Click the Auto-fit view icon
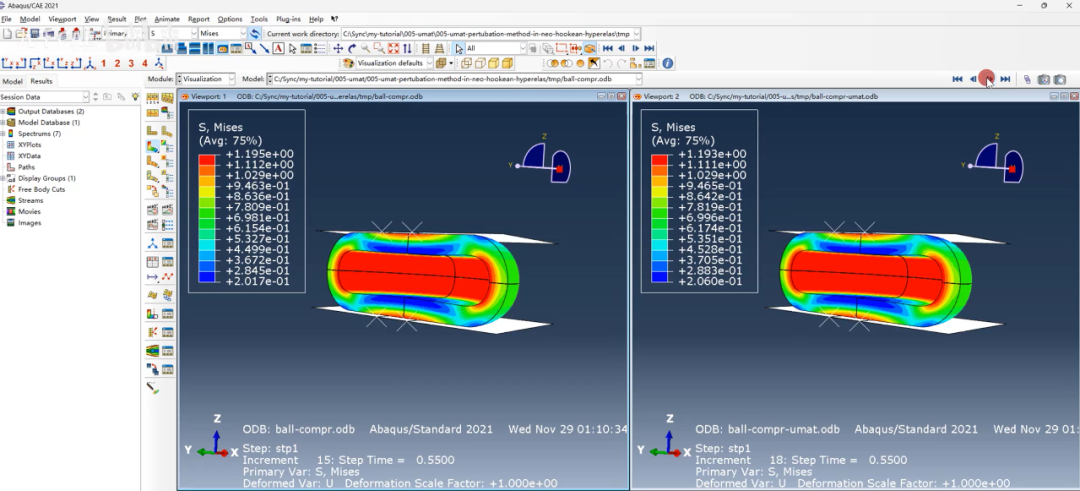The height and width of the screenshot is (491, 1080). pos(395,48)
